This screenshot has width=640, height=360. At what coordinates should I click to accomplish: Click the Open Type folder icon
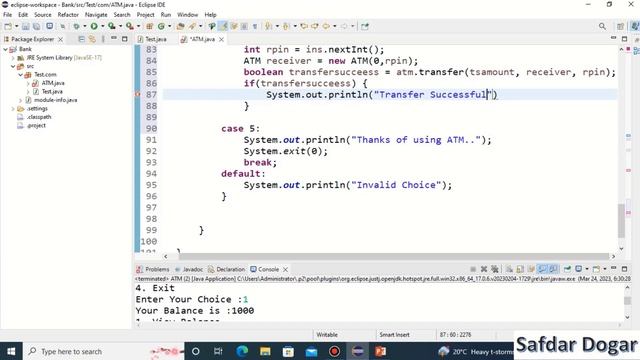pos(180,26)
